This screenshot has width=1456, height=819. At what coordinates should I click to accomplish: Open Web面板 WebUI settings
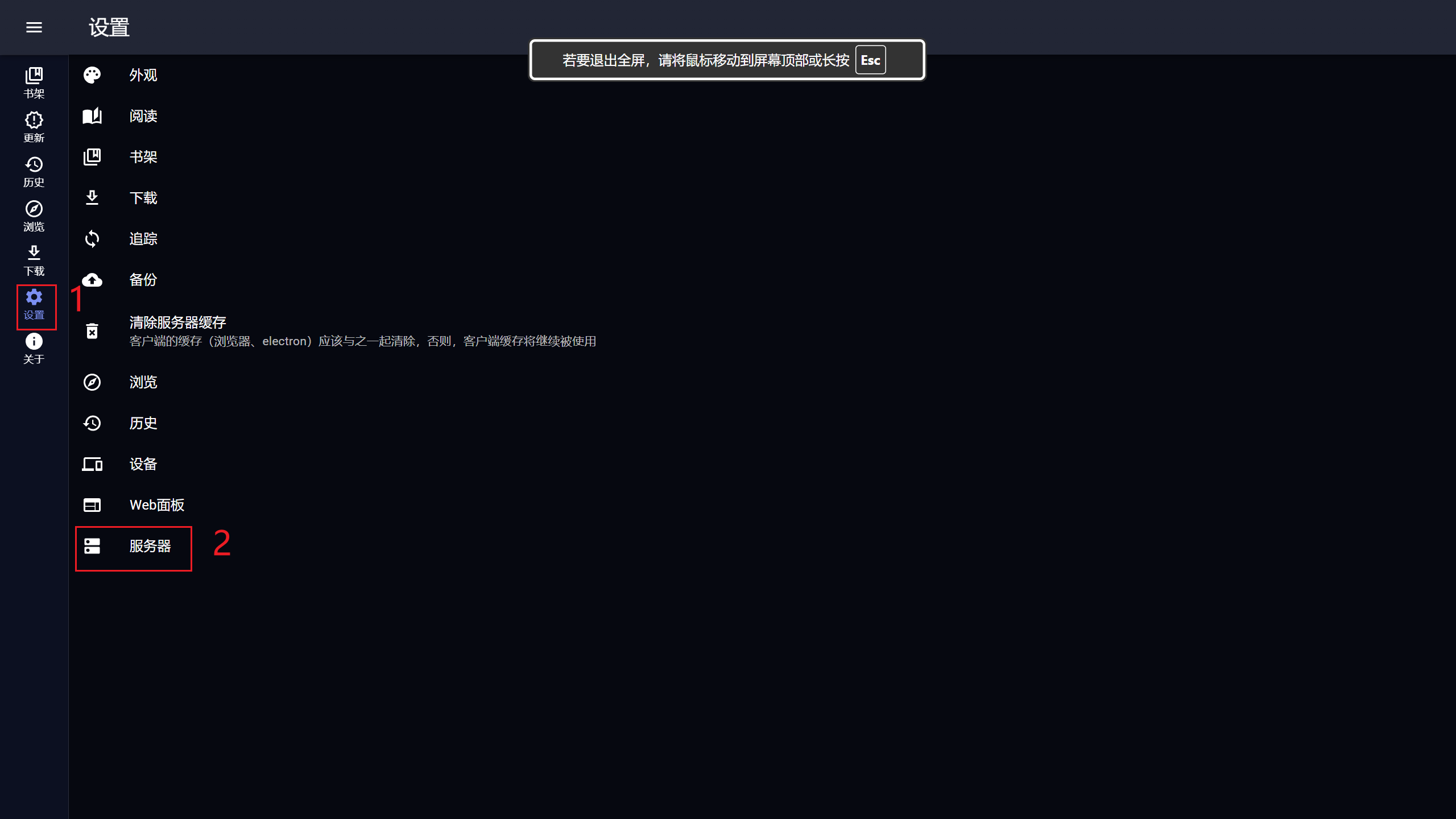click(156, 505)
